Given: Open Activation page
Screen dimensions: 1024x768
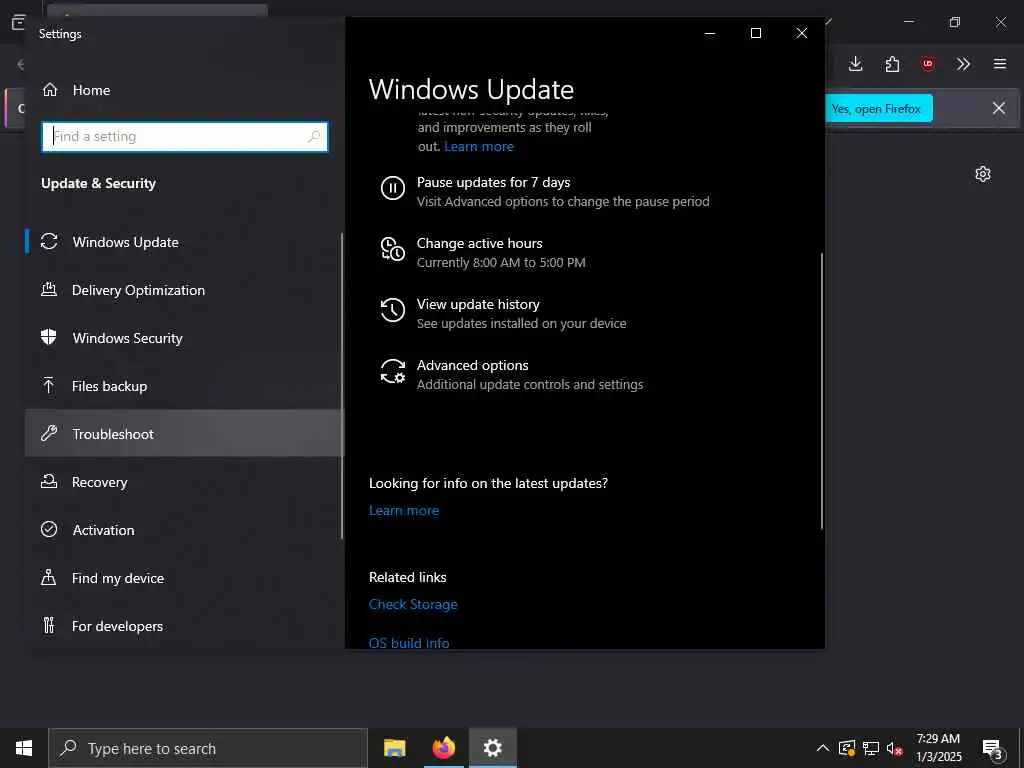Looking at the screenshot, I should (x=183, y=530).
